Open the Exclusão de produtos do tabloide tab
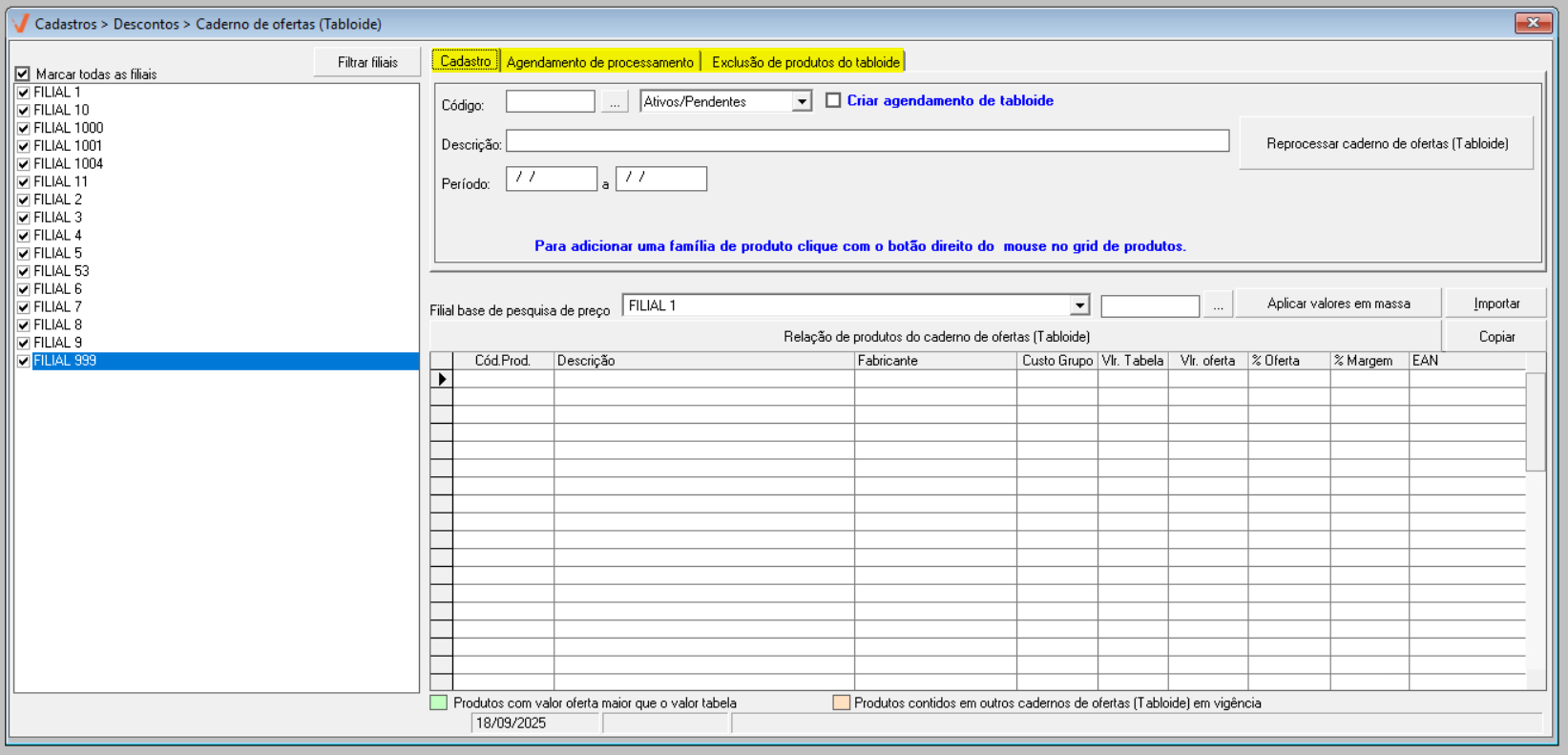This screenshot has width=1568, height=755. pos(805,62)
